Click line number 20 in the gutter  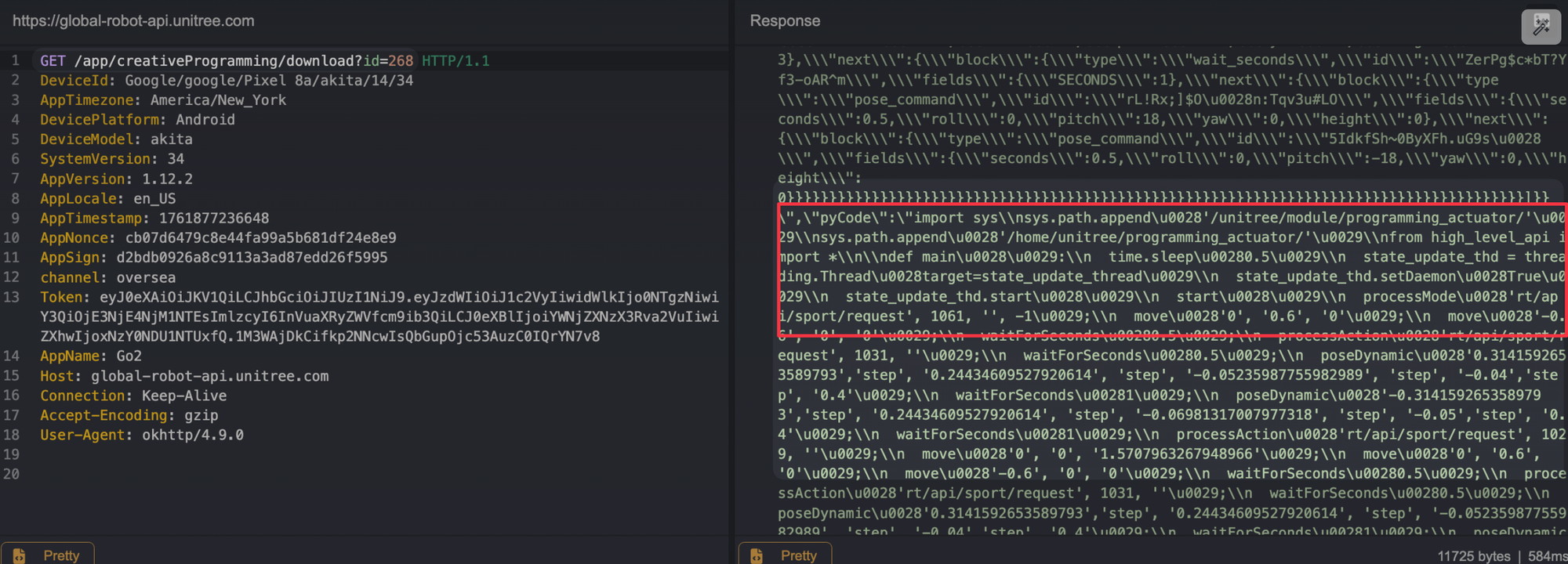pyautogui.click(x=11, y=474)
